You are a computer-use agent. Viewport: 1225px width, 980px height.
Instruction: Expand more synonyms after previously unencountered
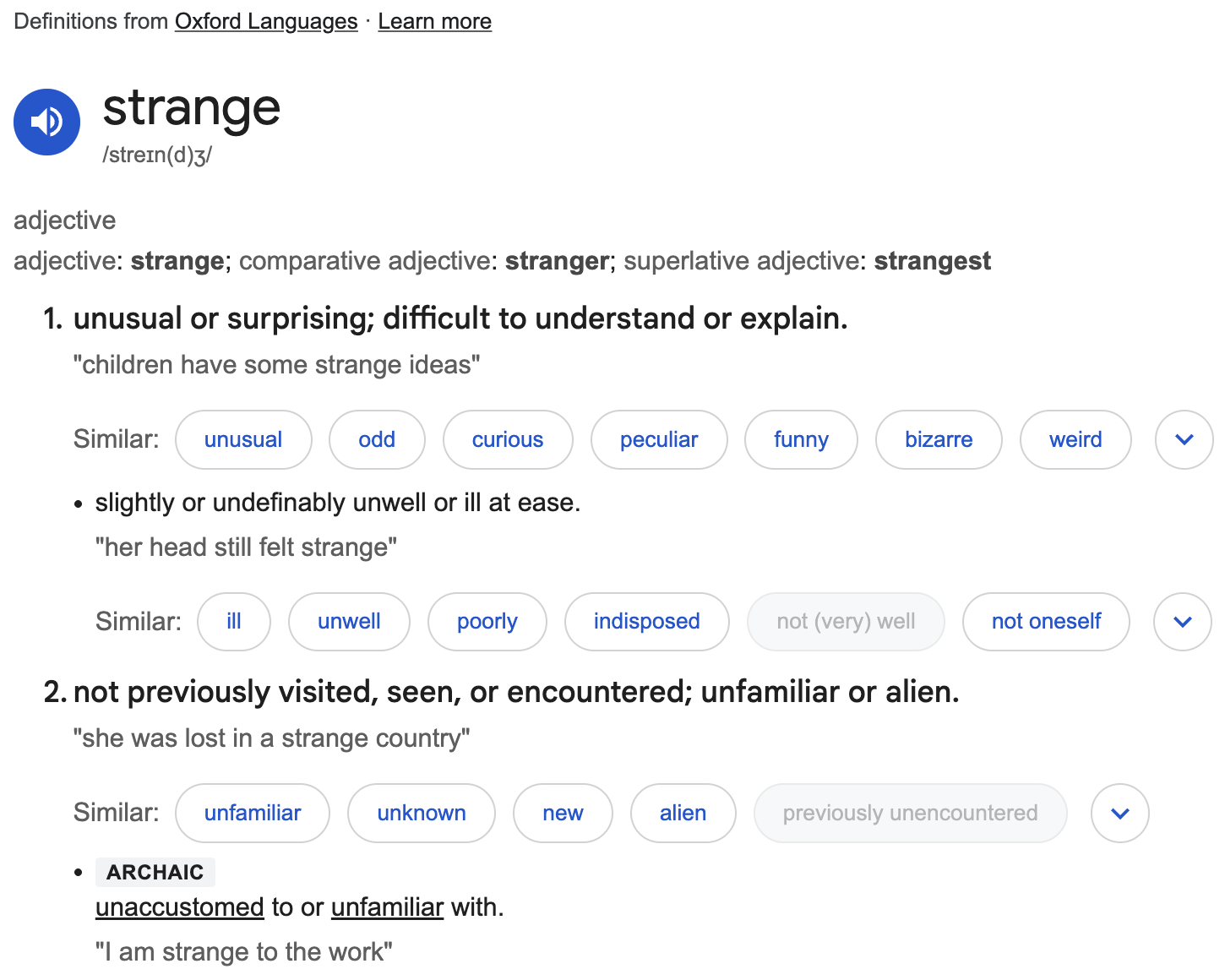[1119, 813]
